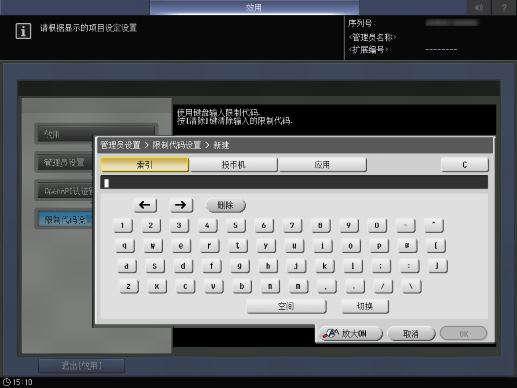Tap the 5 key on the keyboard
The image size is (517, 388).
pyautogui.click(x=236, y=226)
